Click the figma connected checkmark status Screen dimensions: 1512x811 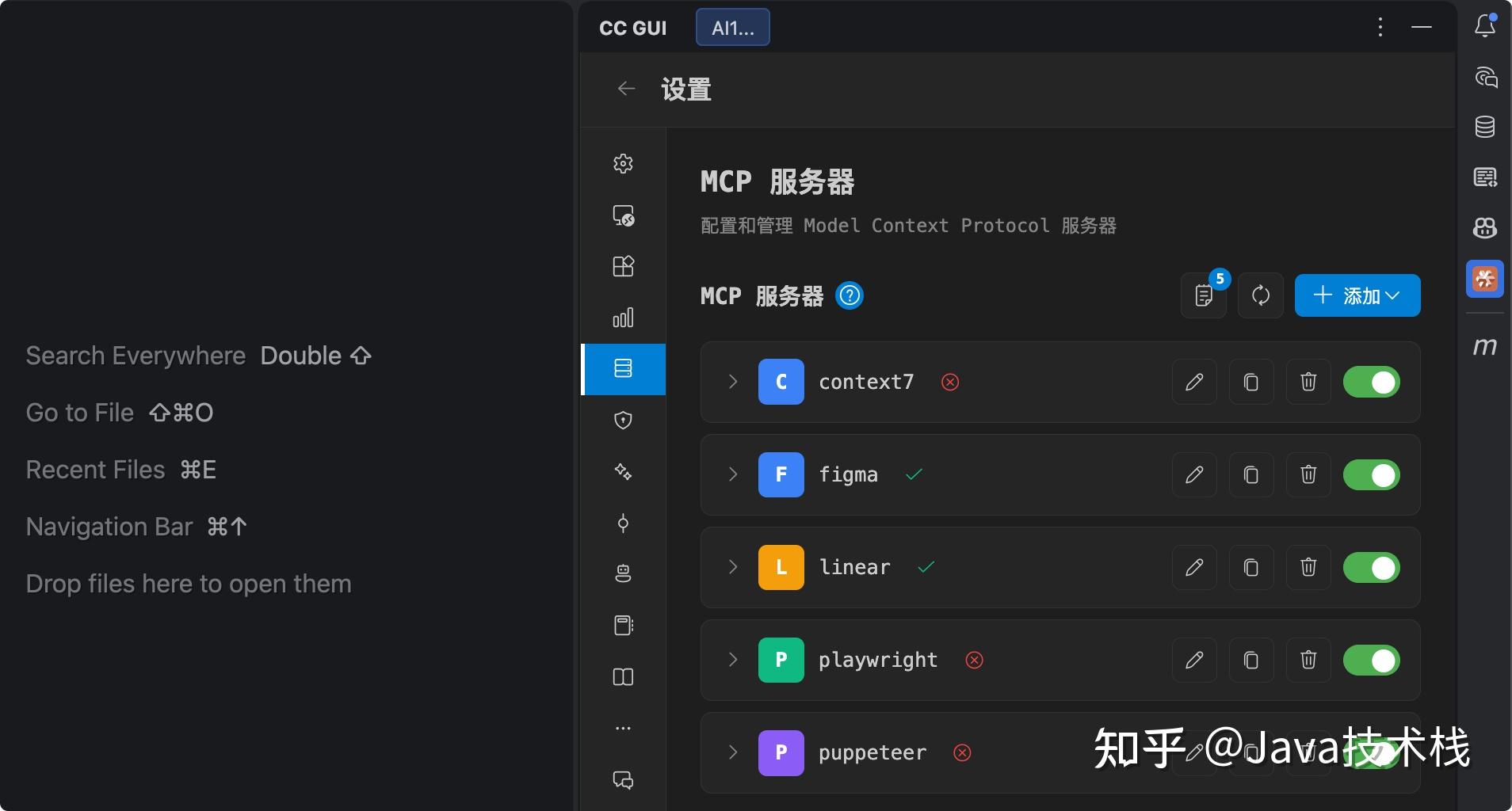[914, 474]
